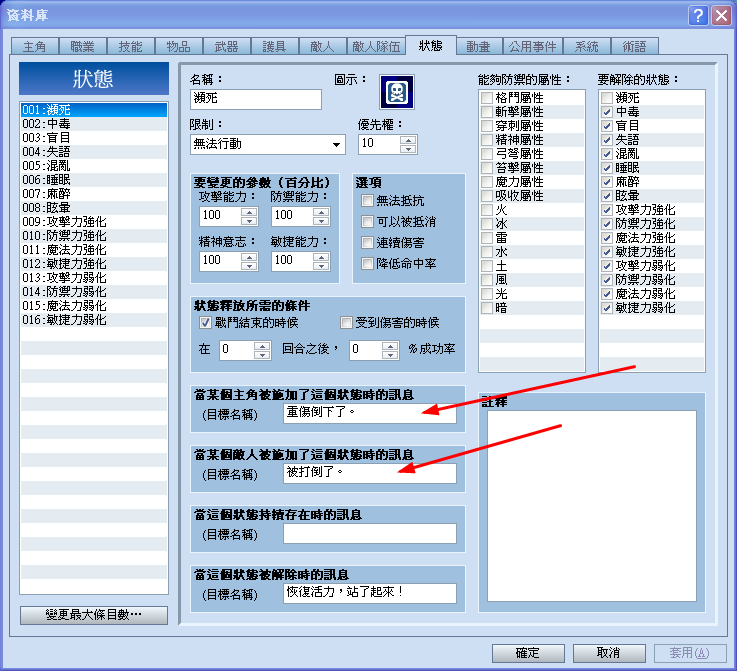Uncheck 敏捷力弱化 in states to remove

click(607, 308)
